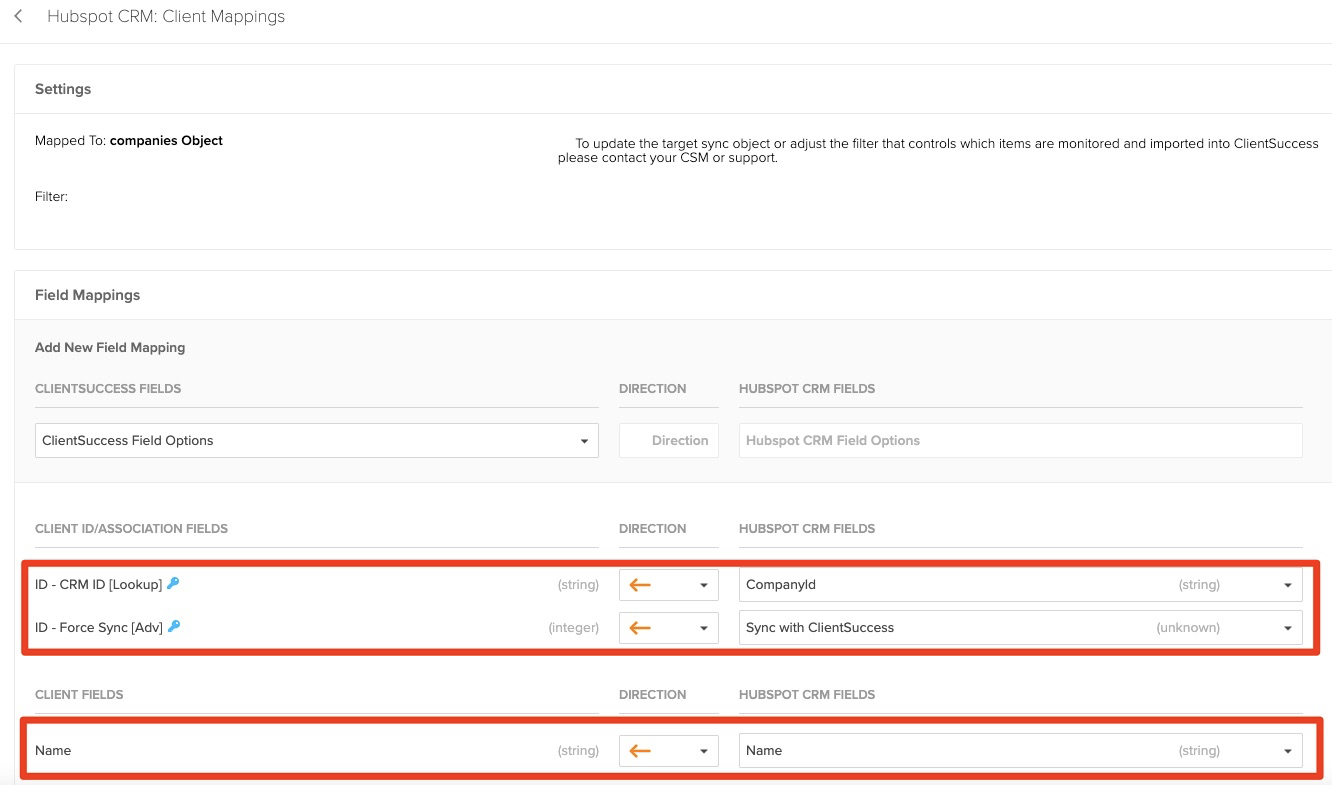
Task: Open the direction dropdown for the Name row
Action: pos(669,751)
